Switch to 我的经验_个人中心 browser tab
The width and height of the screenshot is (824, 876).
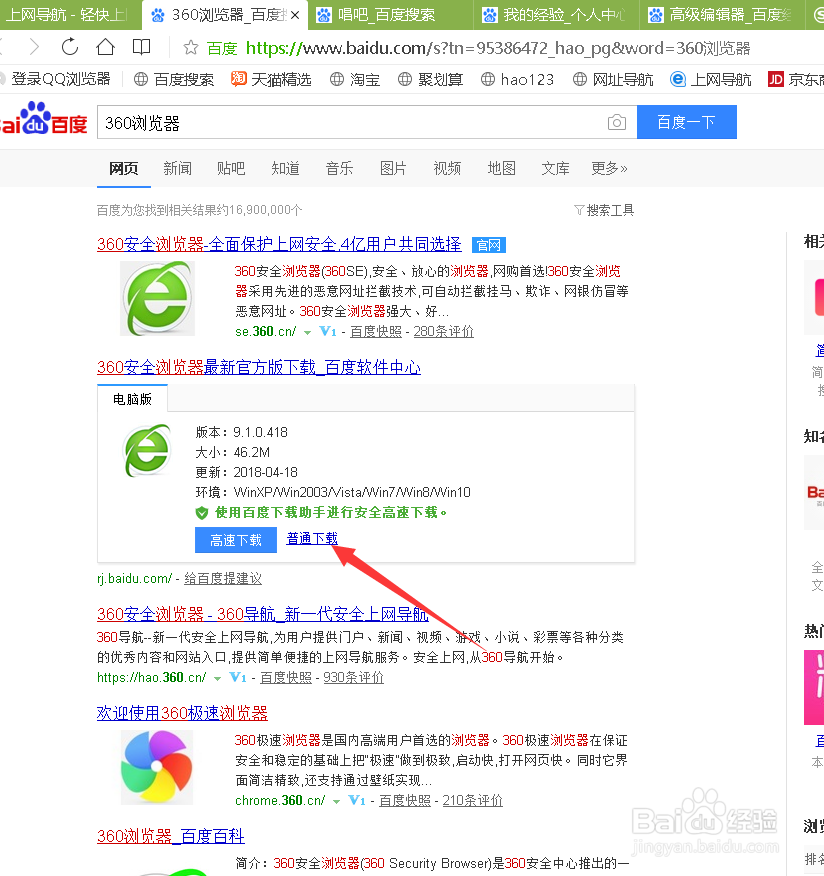coord(557,15)
